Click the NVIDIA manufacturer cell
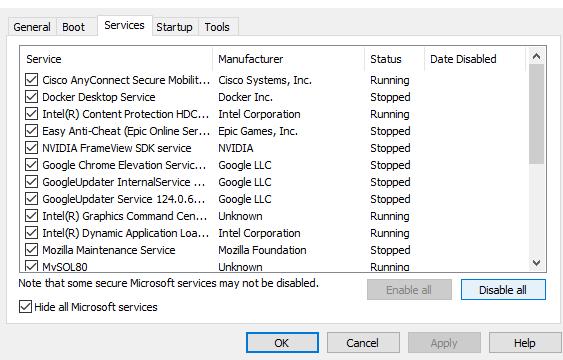 (x=236, y=148)
